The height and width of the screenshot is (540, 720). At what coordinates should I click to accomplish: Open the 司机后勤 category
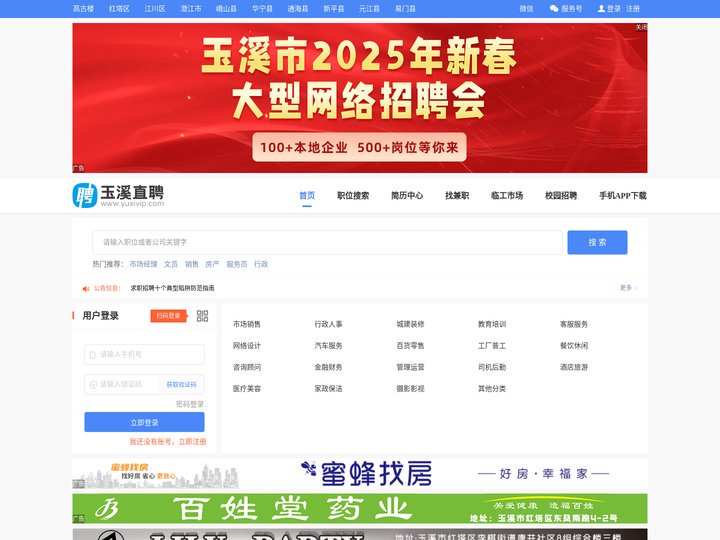(x=492, y=367)
